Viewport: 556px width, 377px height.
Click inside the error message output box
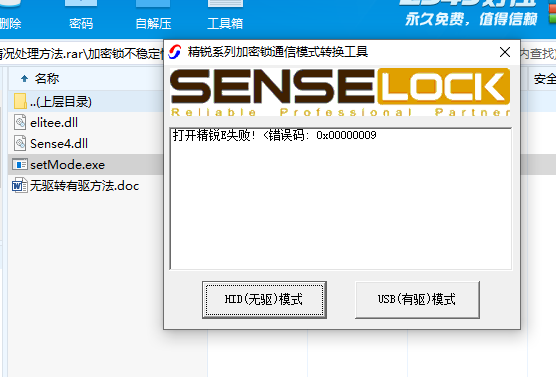click(341, 199)
